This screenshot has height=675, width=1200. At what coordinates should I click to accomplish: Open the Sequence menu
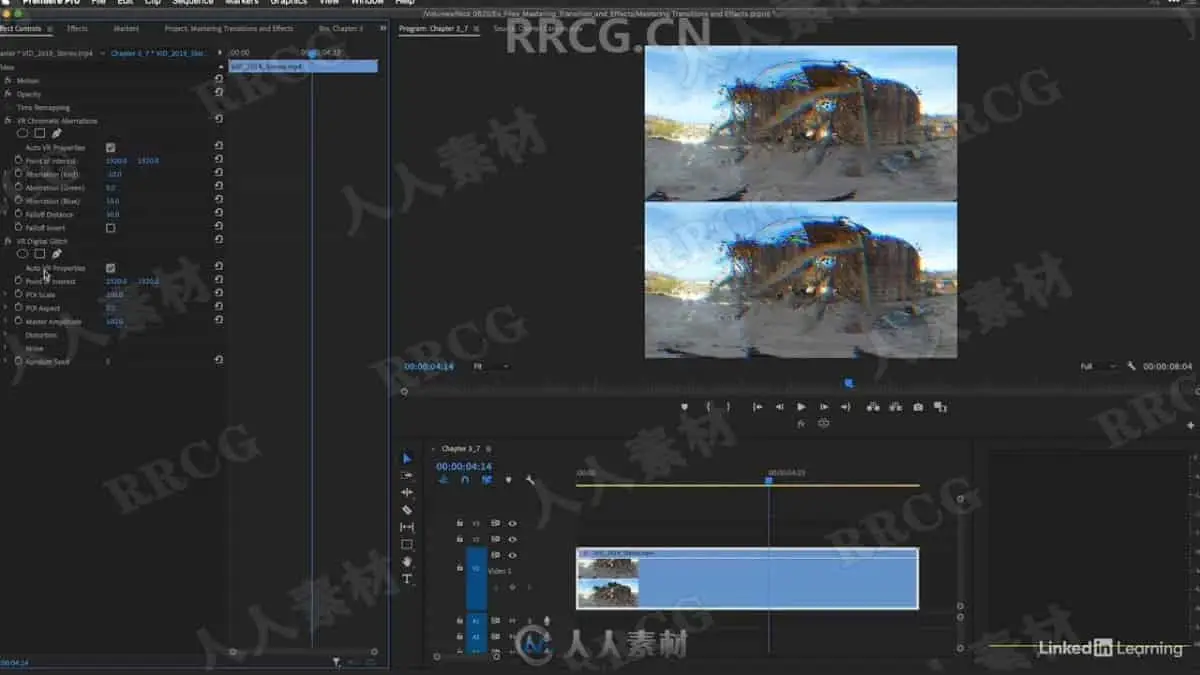point(193,3)
